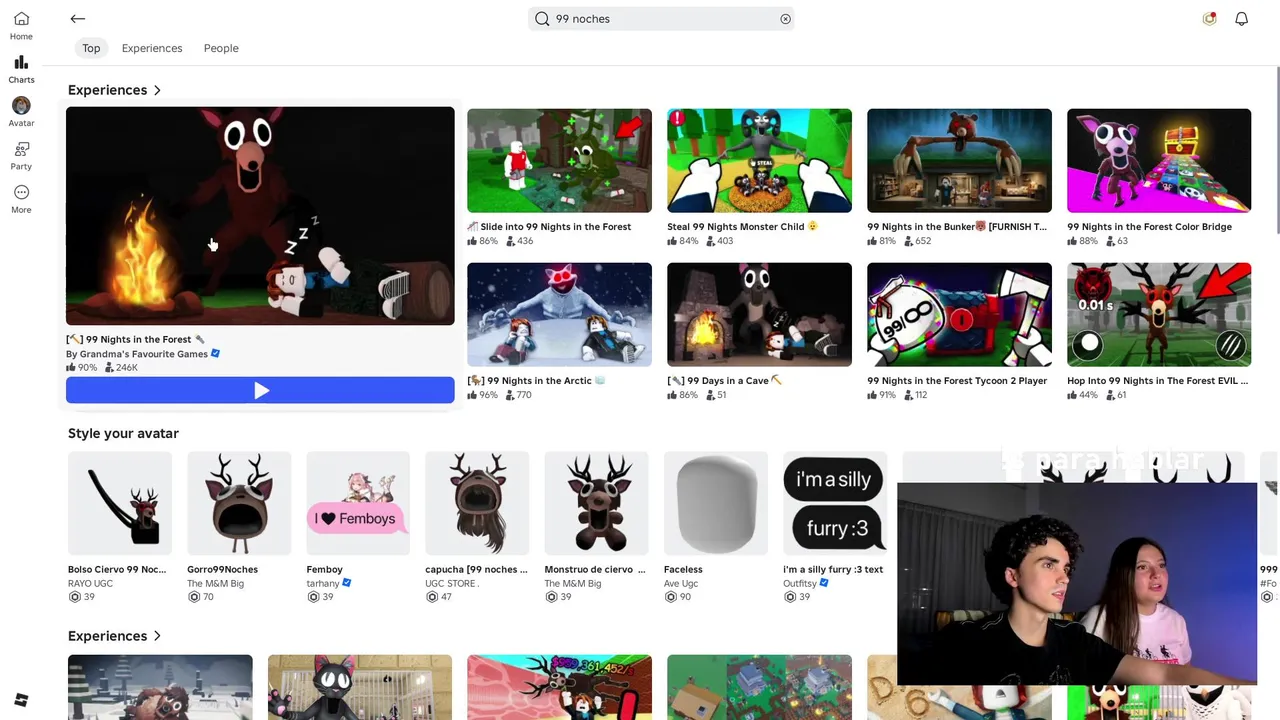This screenshot has height=720, width=1280.
Task: Open the Robux balance icon
Action: coord(1209,19)
